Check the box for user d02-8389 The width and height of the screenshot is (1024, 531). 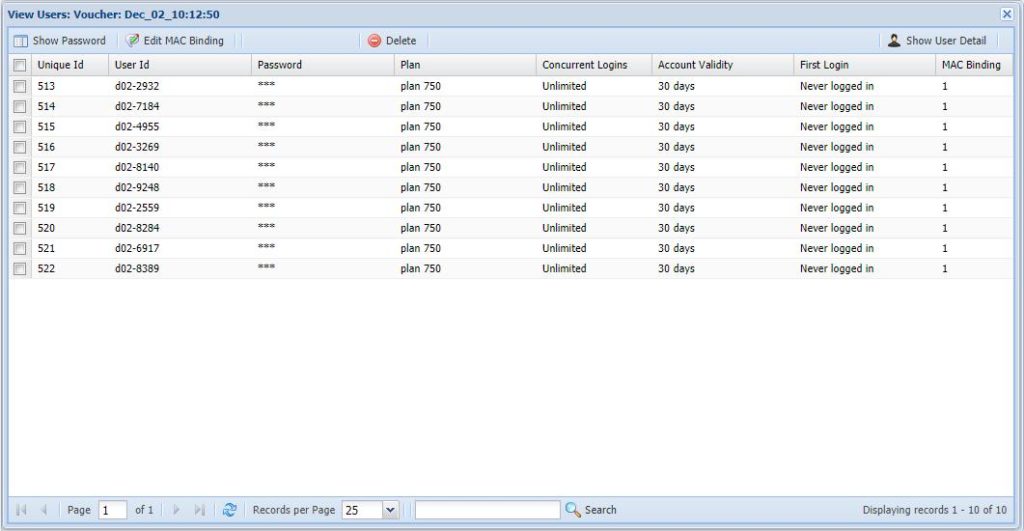[x=20, y=269]
